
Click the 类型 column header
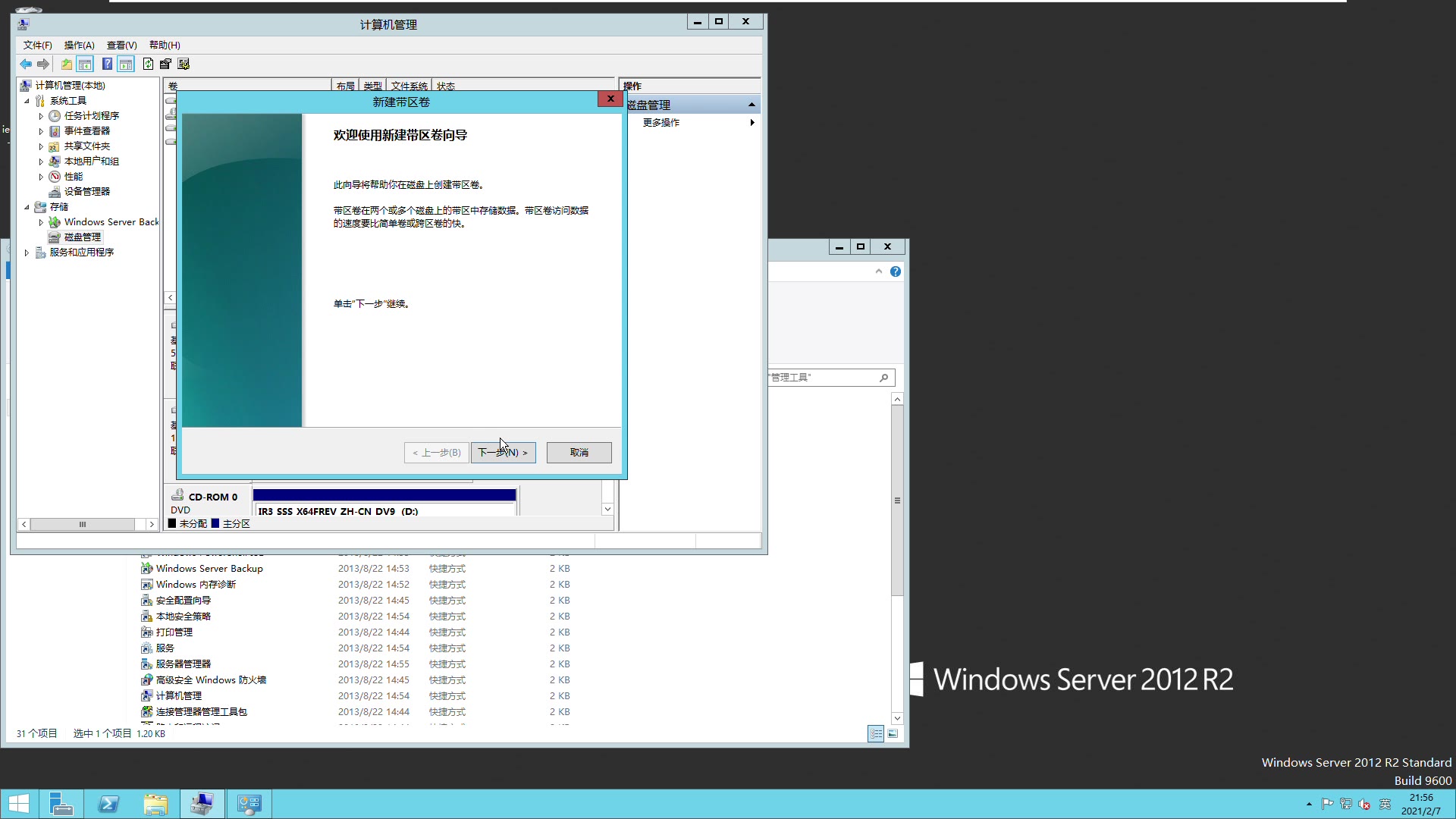click(x=372, y=86)
